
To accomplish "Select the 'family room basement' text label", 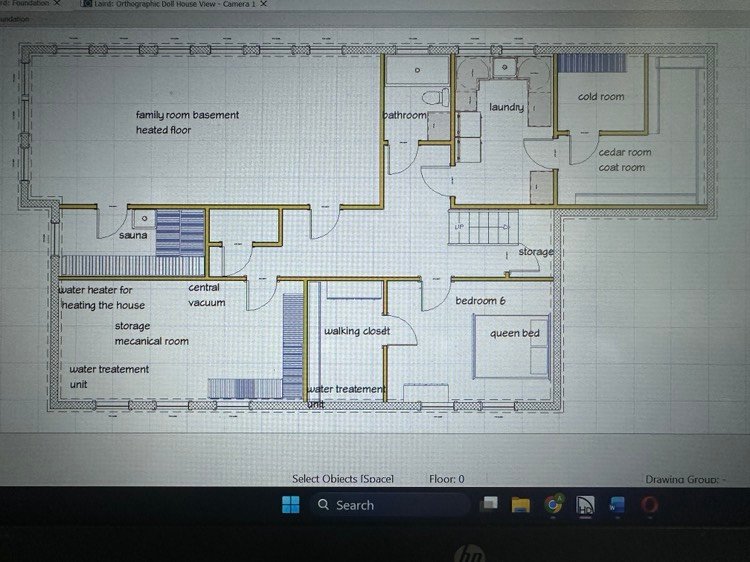I will click(187, 116).
